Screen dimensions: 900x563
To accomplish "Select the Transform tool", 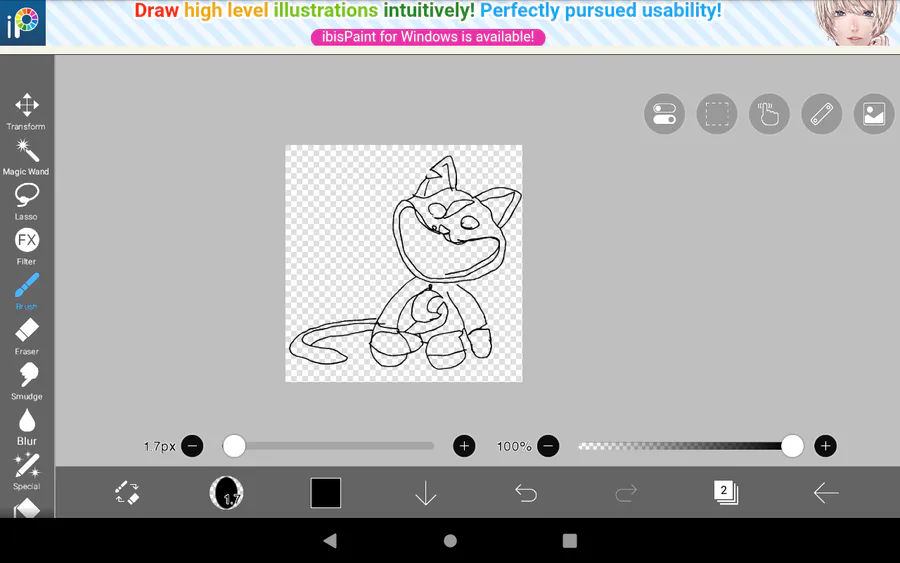I will (x=26, y=111).
